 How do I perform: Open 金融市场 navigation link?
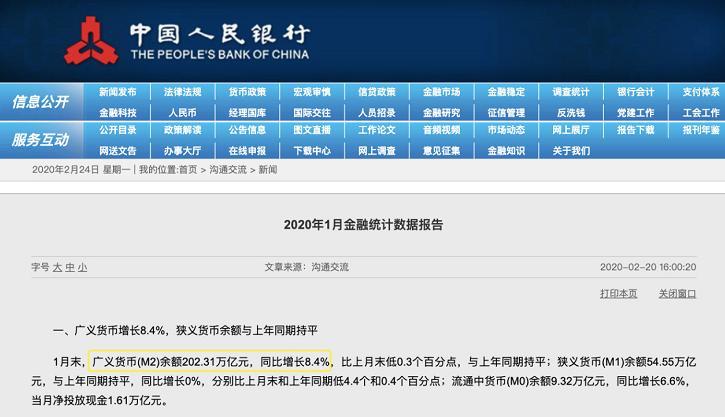[x=441, y=92]
